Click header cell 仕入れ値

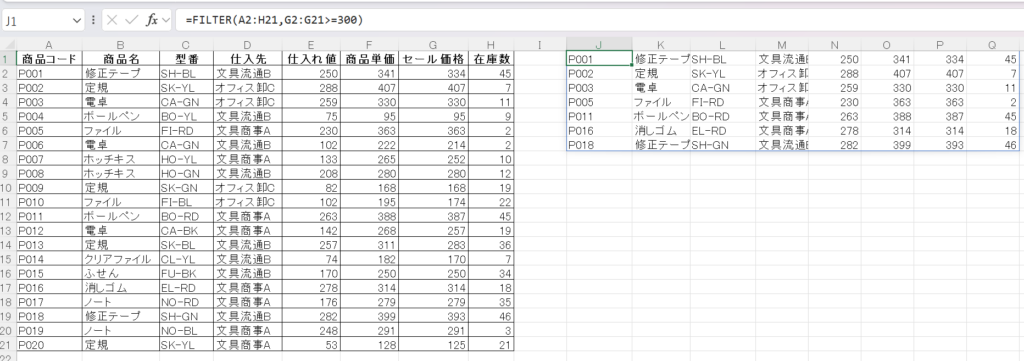[x=311, y=59]
